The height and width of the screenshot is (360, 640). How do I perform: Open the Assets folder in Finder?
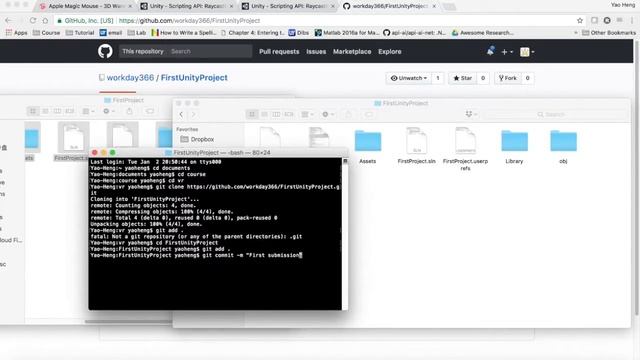point(368,147)
